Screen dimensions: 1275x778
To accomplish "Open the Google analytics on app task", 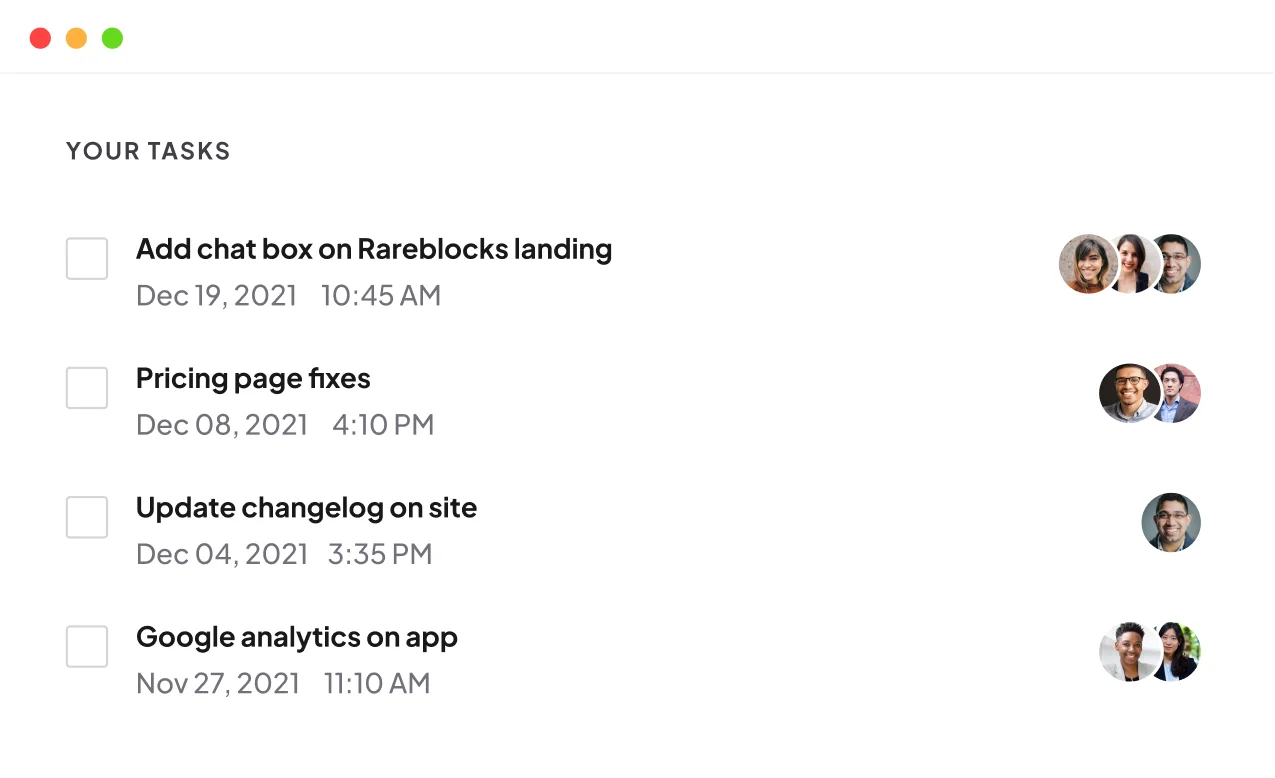I will pyautogui.click(x=297, y=637).
